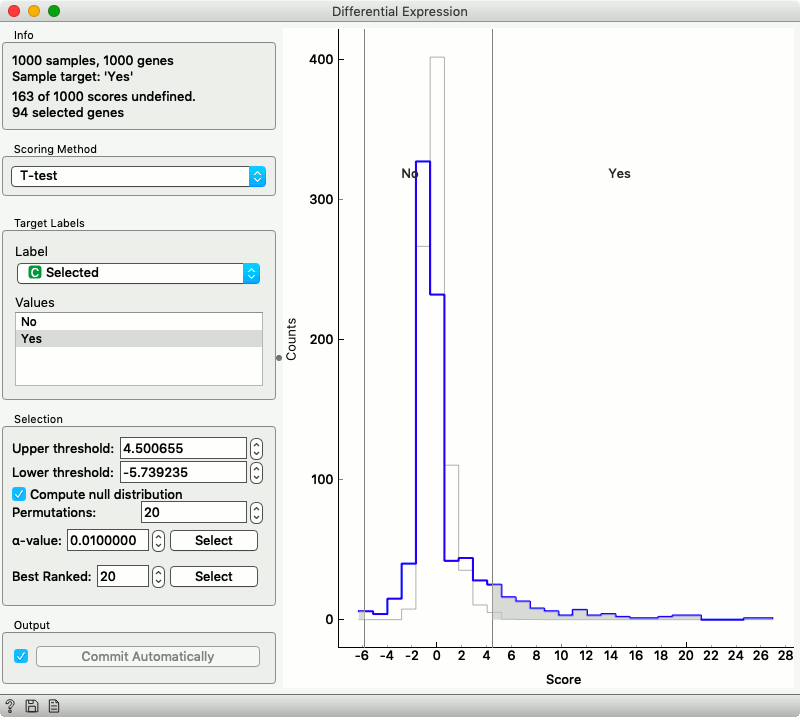Click the 'Yes' label in the plot
800x717 pixels.
[619, 174]
